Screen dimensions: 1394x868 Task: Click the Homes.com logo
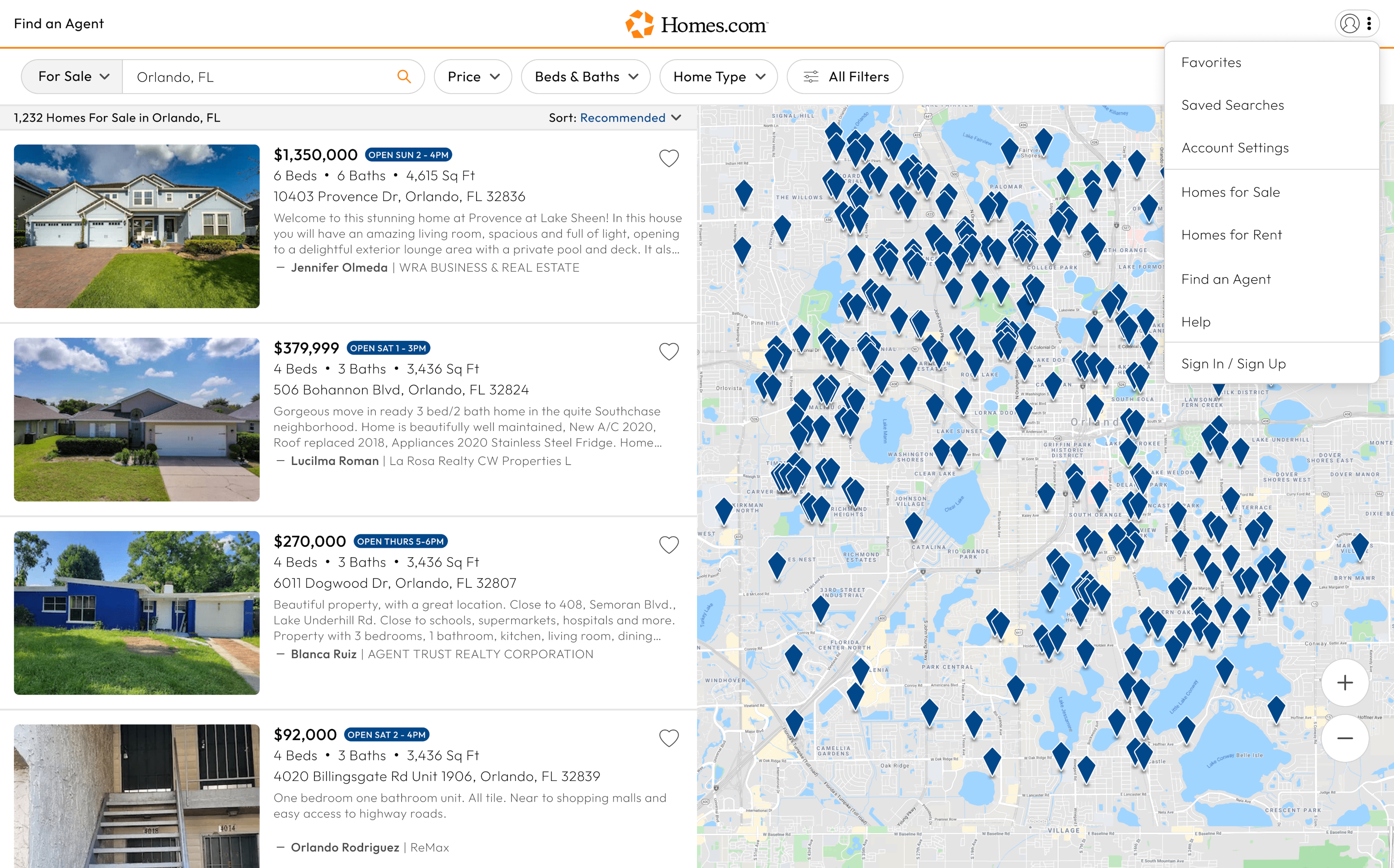(697, 24)
